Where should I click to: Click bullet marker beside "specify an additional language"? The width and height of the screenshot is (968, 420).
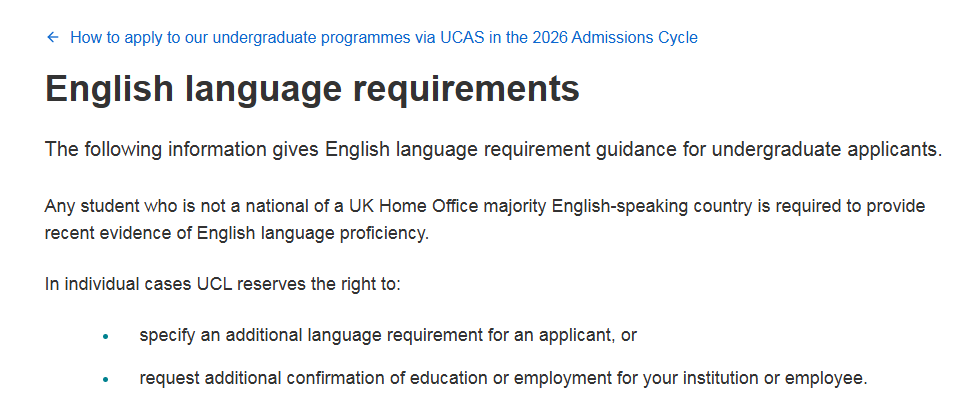[x=105, y=336]
